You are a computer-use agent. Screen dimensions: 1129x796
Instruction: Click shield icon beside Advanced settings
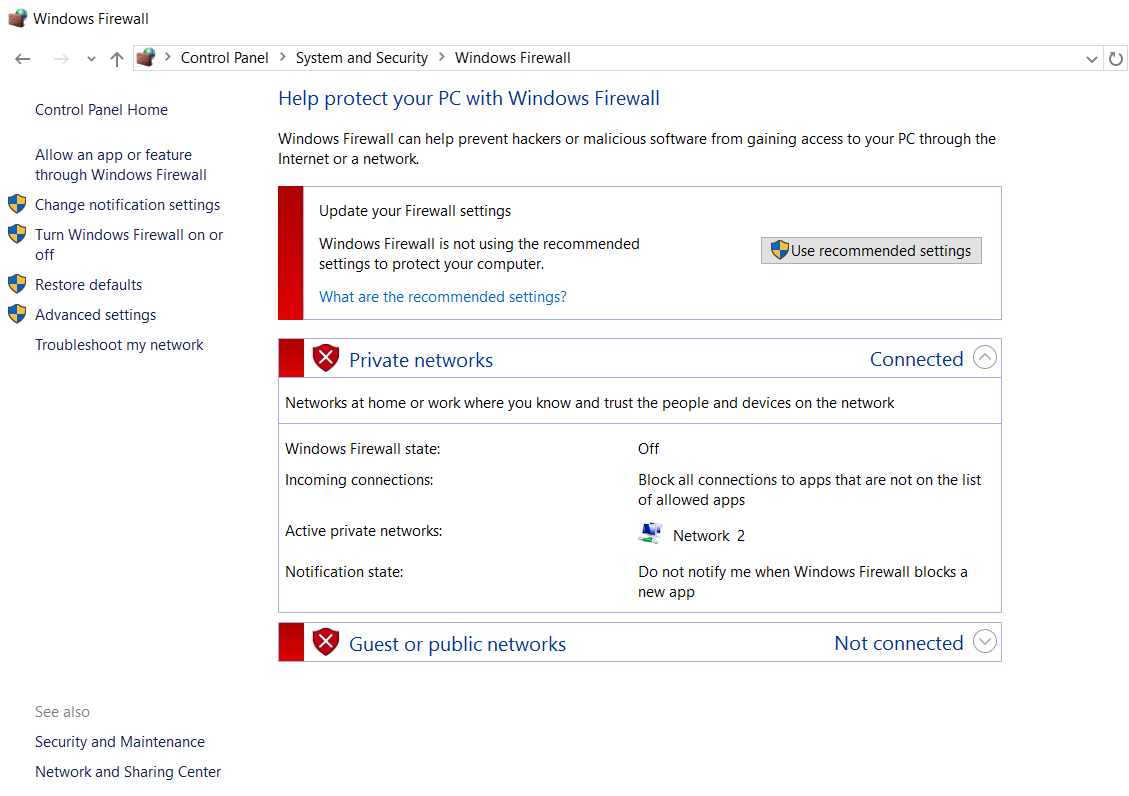[x=17, y=315]
